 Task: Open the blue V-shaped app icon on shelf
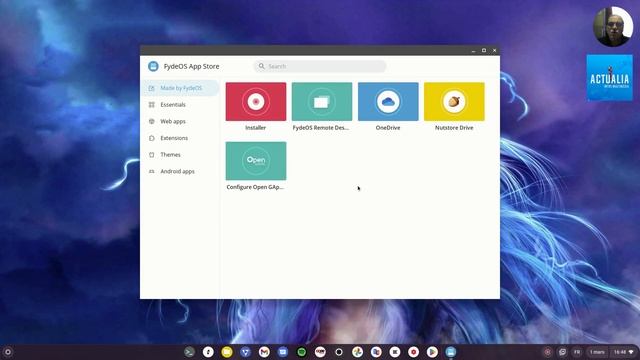(245, 352)
